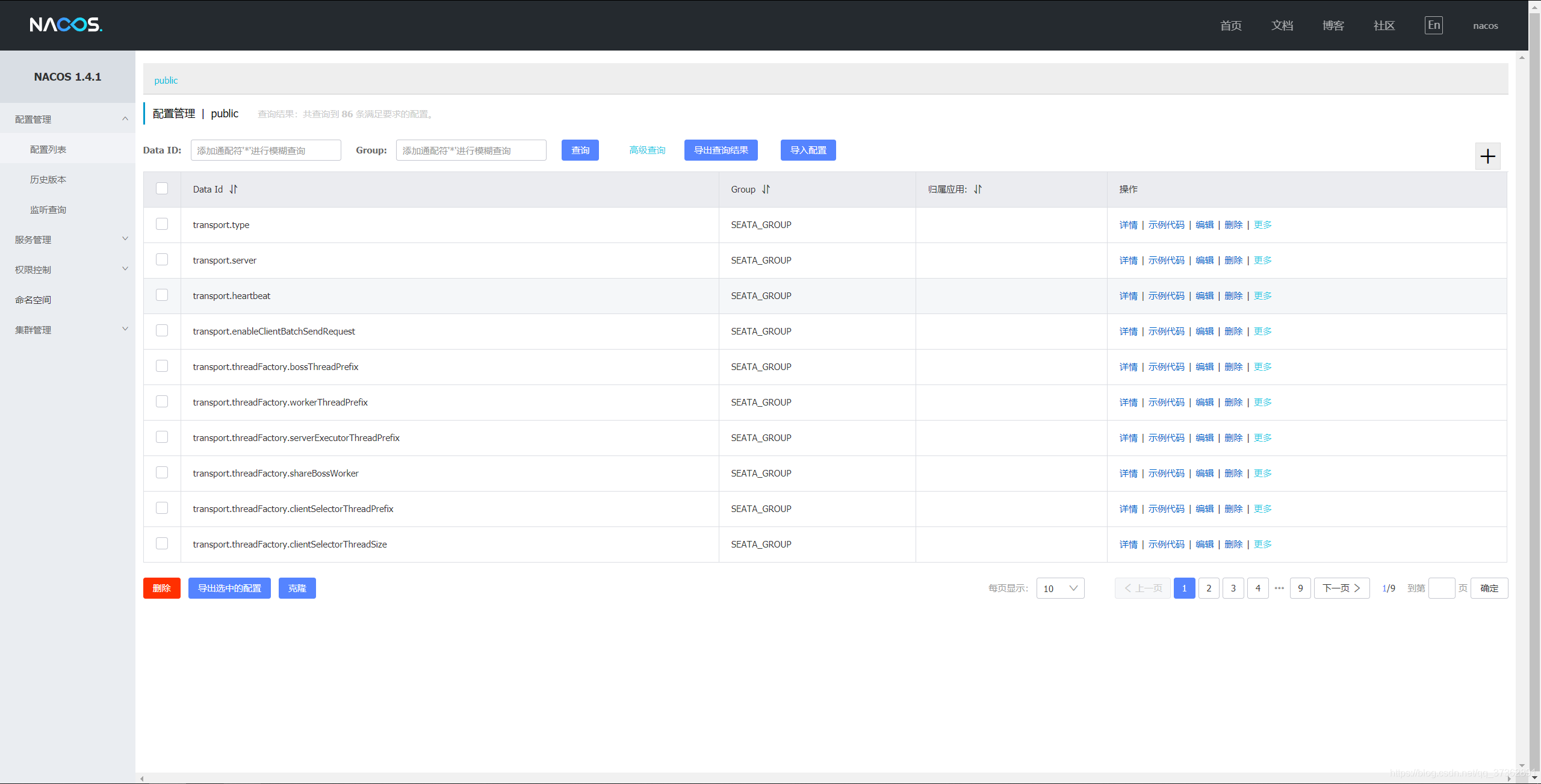Click the 查询 search button
Image resolution: width=1541 pixels, height=784 pixels.
tap(580, 150)
